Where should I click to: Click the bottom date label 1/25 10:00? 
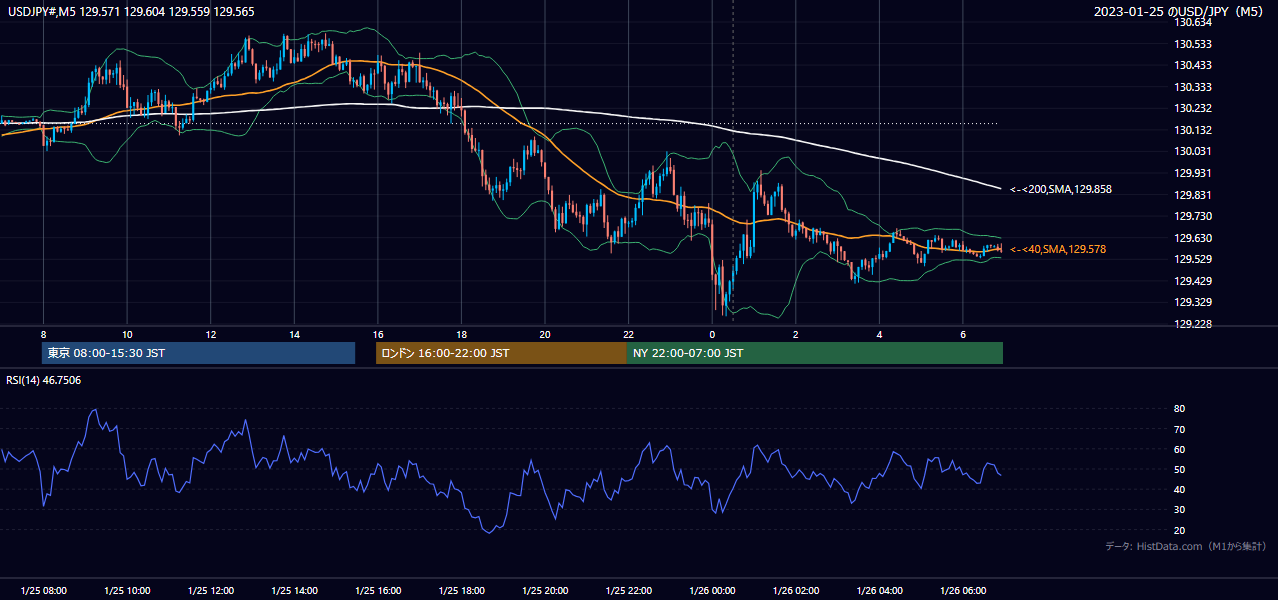(x=127, y=591)
